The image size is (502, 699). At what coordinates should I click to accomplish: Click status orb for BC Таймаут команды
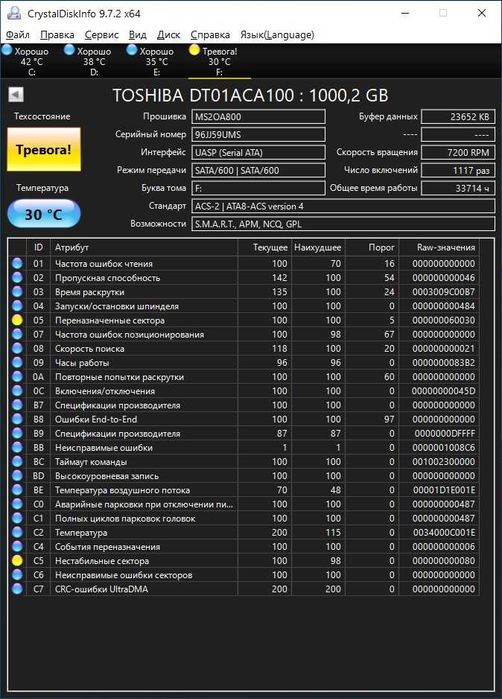17,462
